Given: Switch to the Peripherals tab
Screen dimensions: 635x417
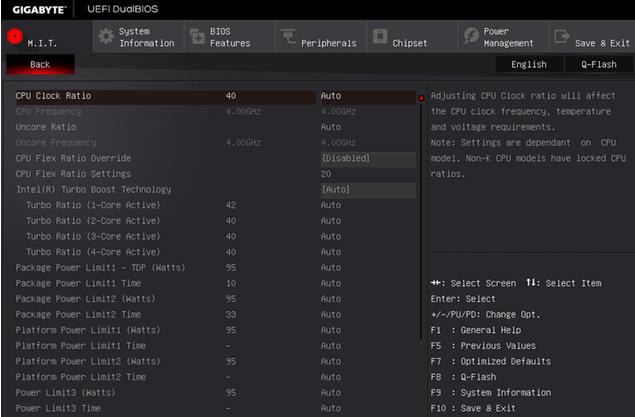Looking at the screenshot, I should (x=316, y=38).
